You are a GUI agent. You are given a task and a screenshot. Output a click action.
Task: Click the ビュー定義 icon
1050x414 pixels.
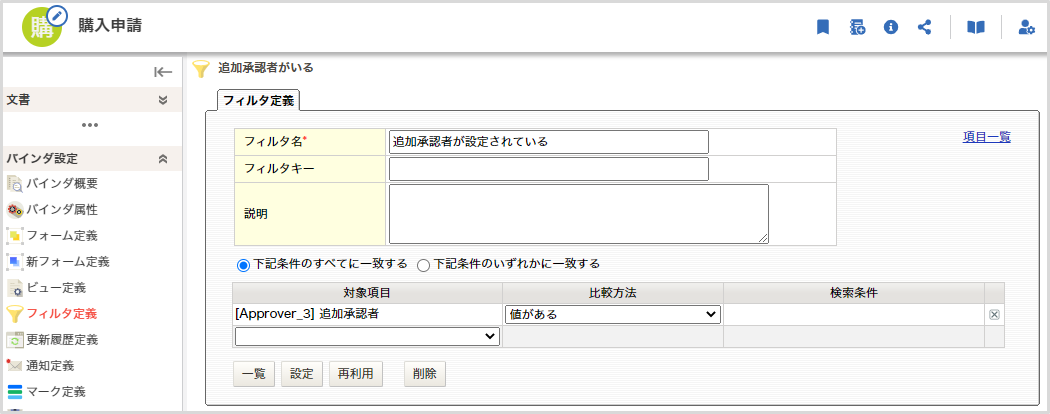point(15,288)
